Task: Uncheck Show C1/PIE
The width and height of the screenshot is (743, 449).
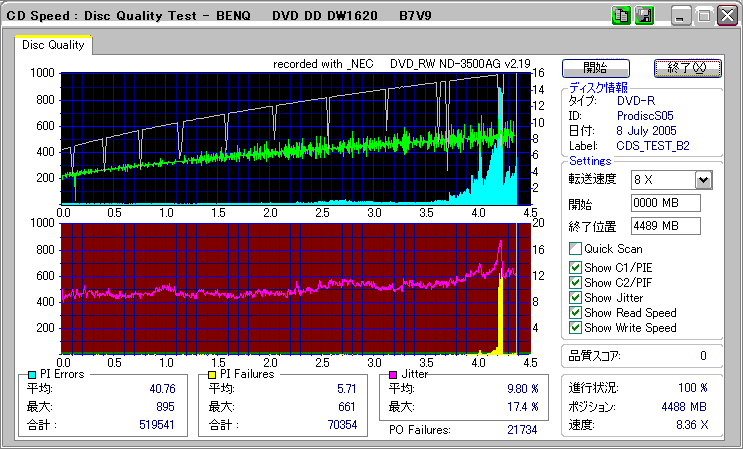Action: pos(575,266)
